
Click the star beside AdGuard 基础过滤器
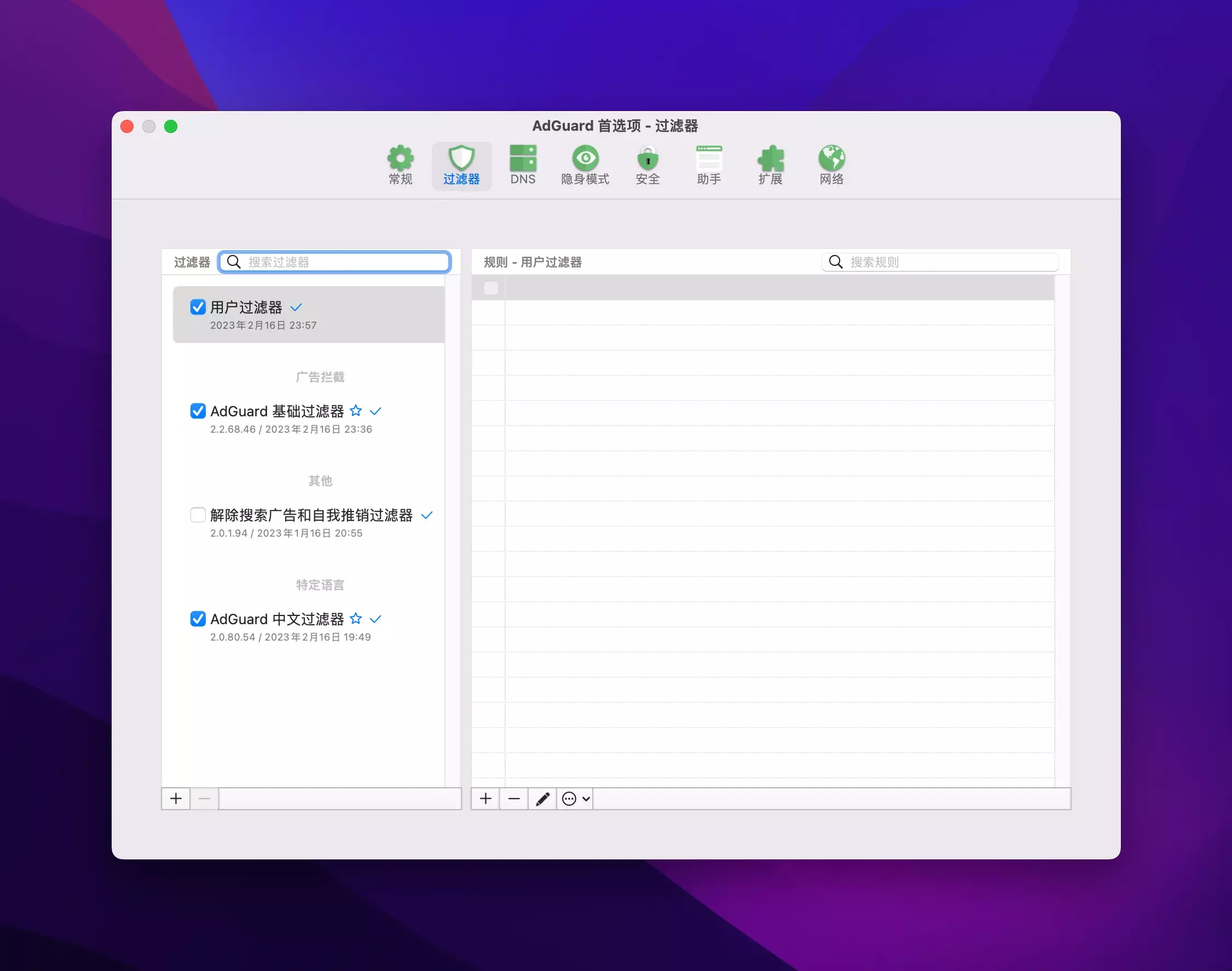[x=356, y=410]
